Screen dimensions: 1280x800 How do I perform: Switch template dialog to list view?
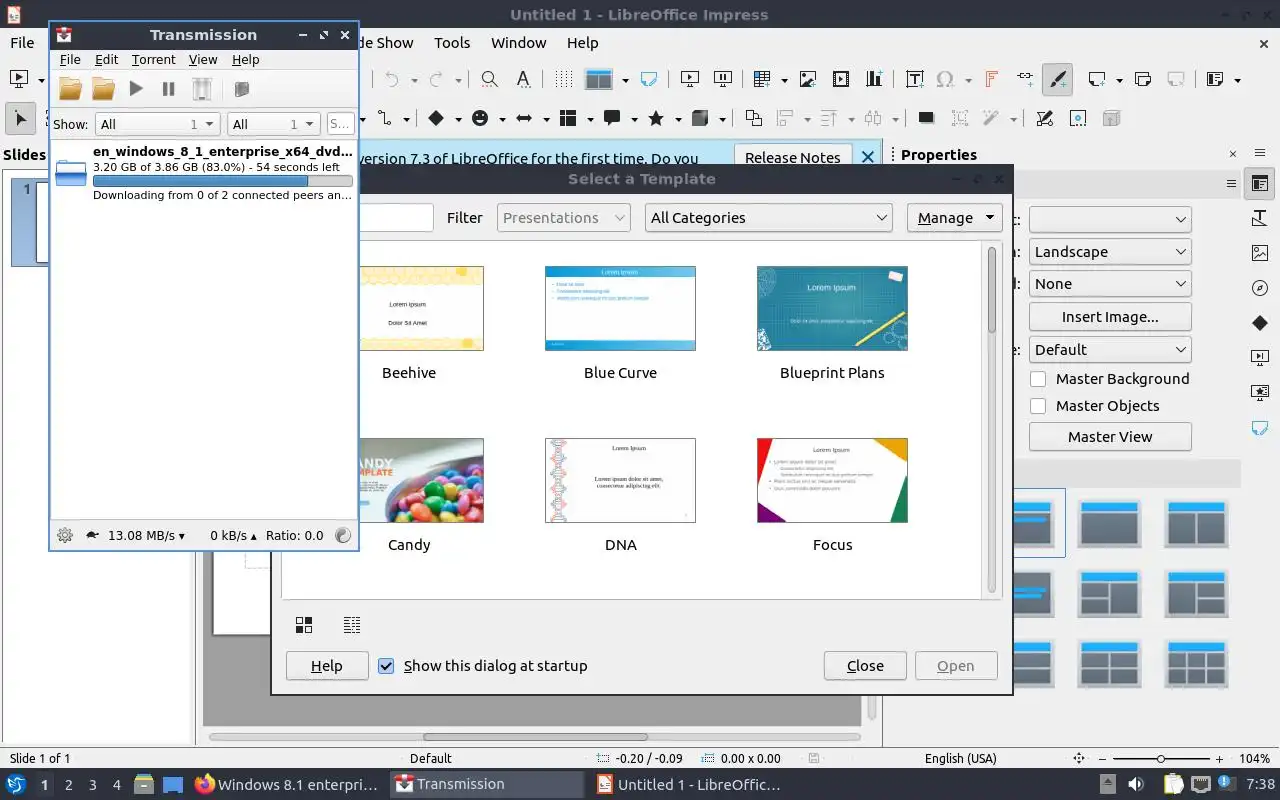pos(352,625)
